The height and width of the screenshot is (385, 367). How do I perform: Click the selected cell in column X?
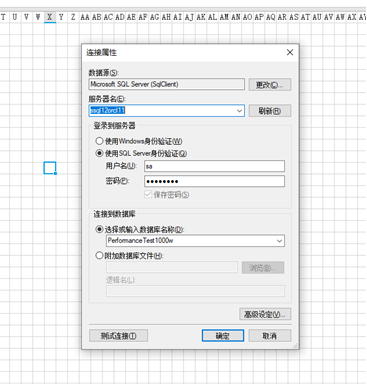[x=50, y=168]
